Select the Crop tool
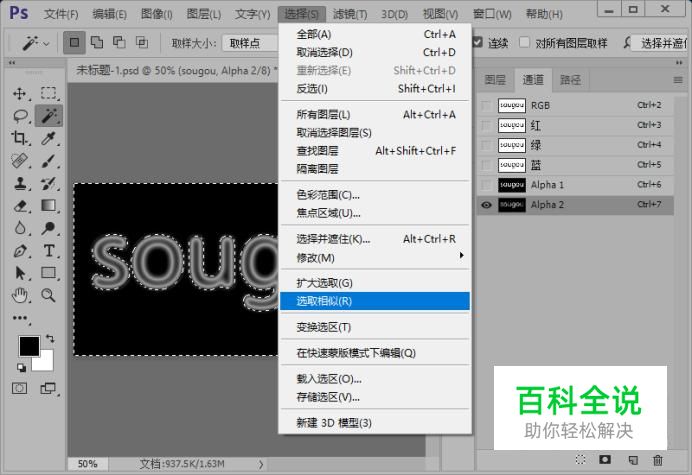Screen dimensions: 692x475 [19, 138]
